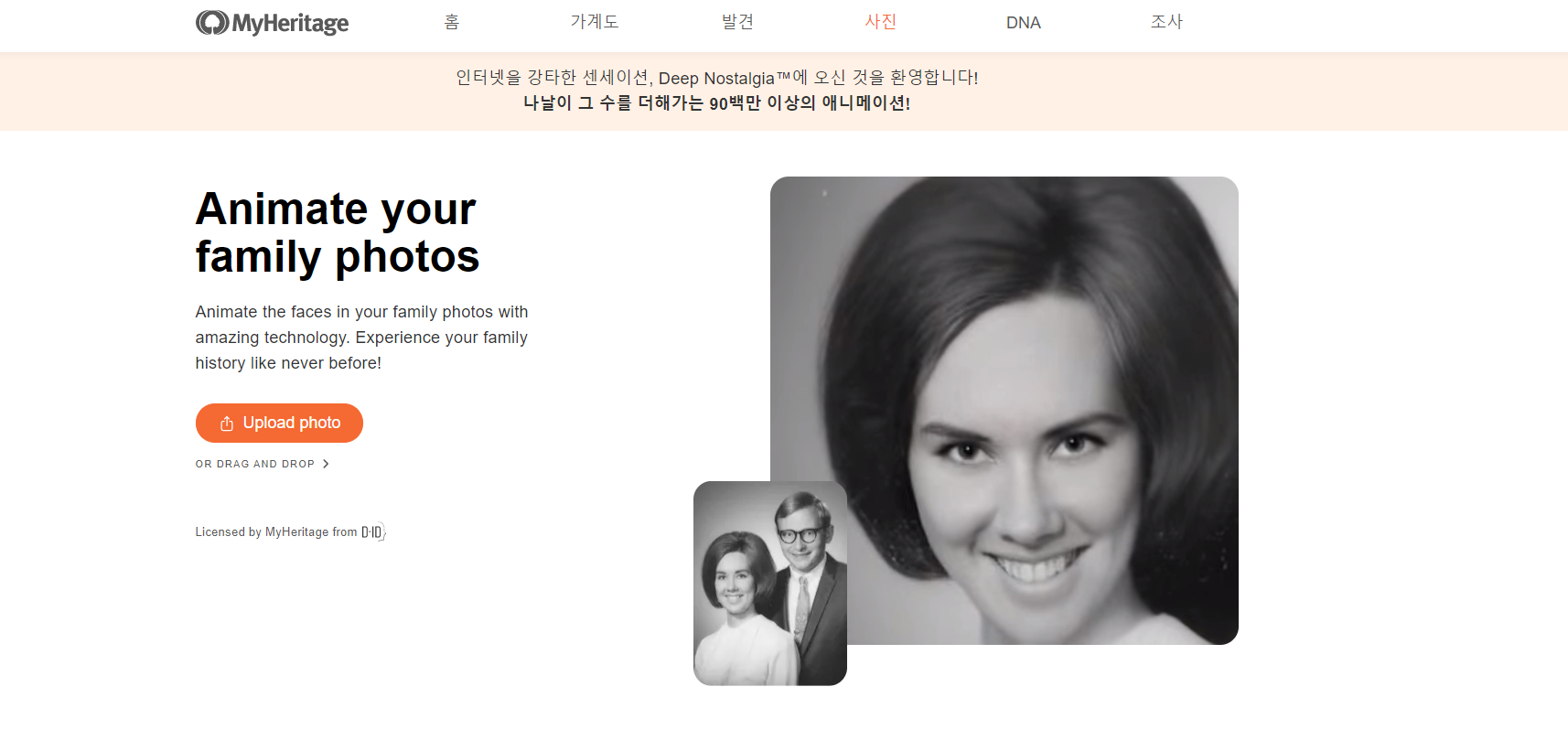The width and height of the screenshot is (1568, 751).
Task: Open the 조사 menu item
Action: click(x=1166, y=22)
